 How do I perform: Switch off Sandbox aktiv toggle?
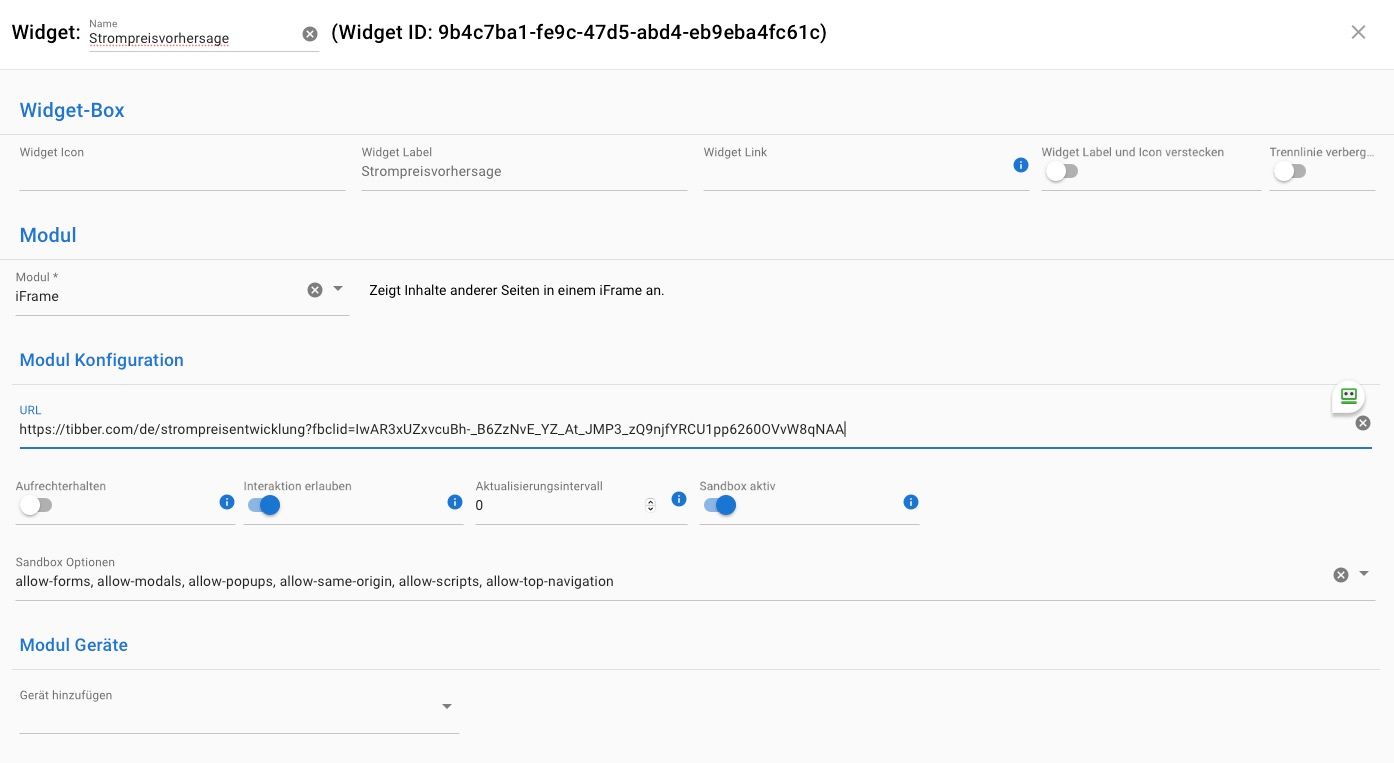(720, 505)
